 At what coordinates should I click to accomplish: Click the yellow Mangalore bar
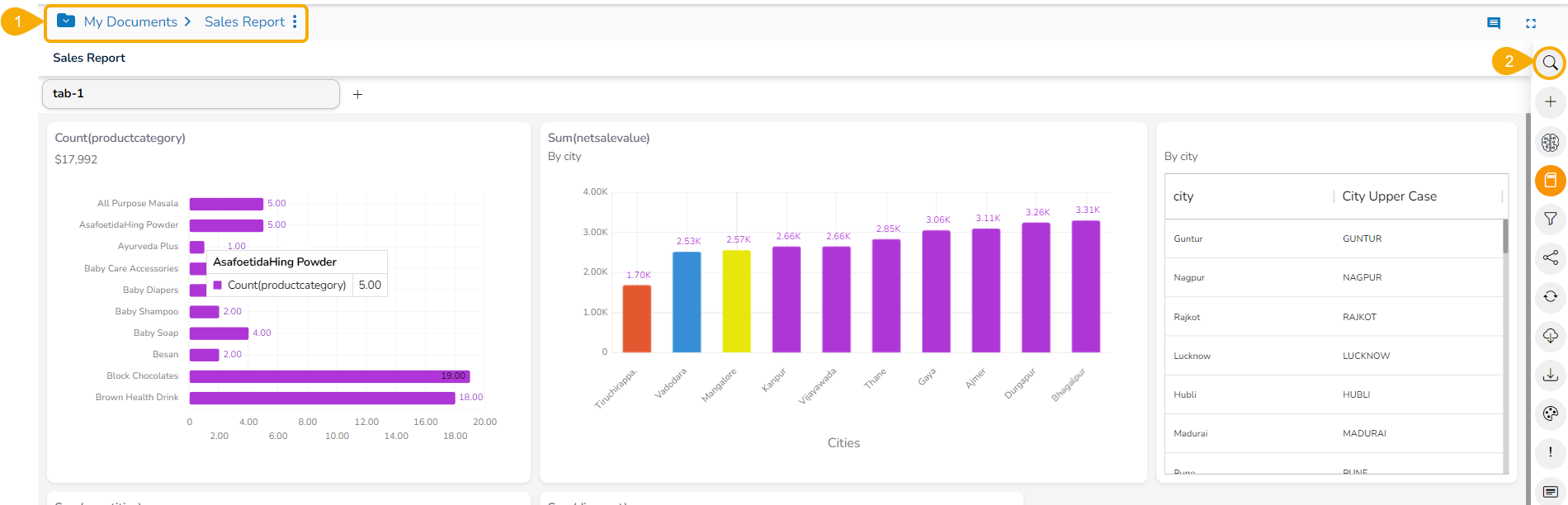click(736, 301)
